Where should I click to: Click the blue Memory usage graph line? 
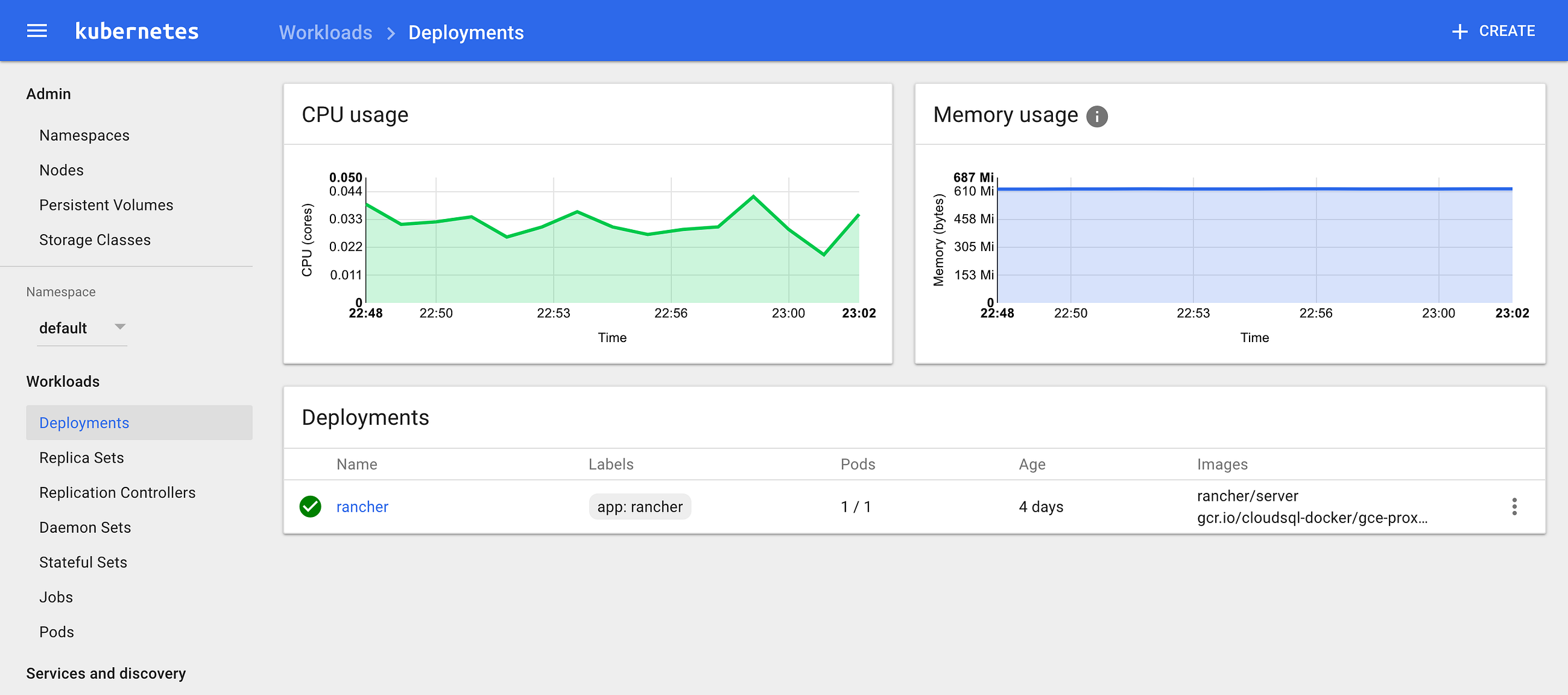click(x=1254, y=189)
